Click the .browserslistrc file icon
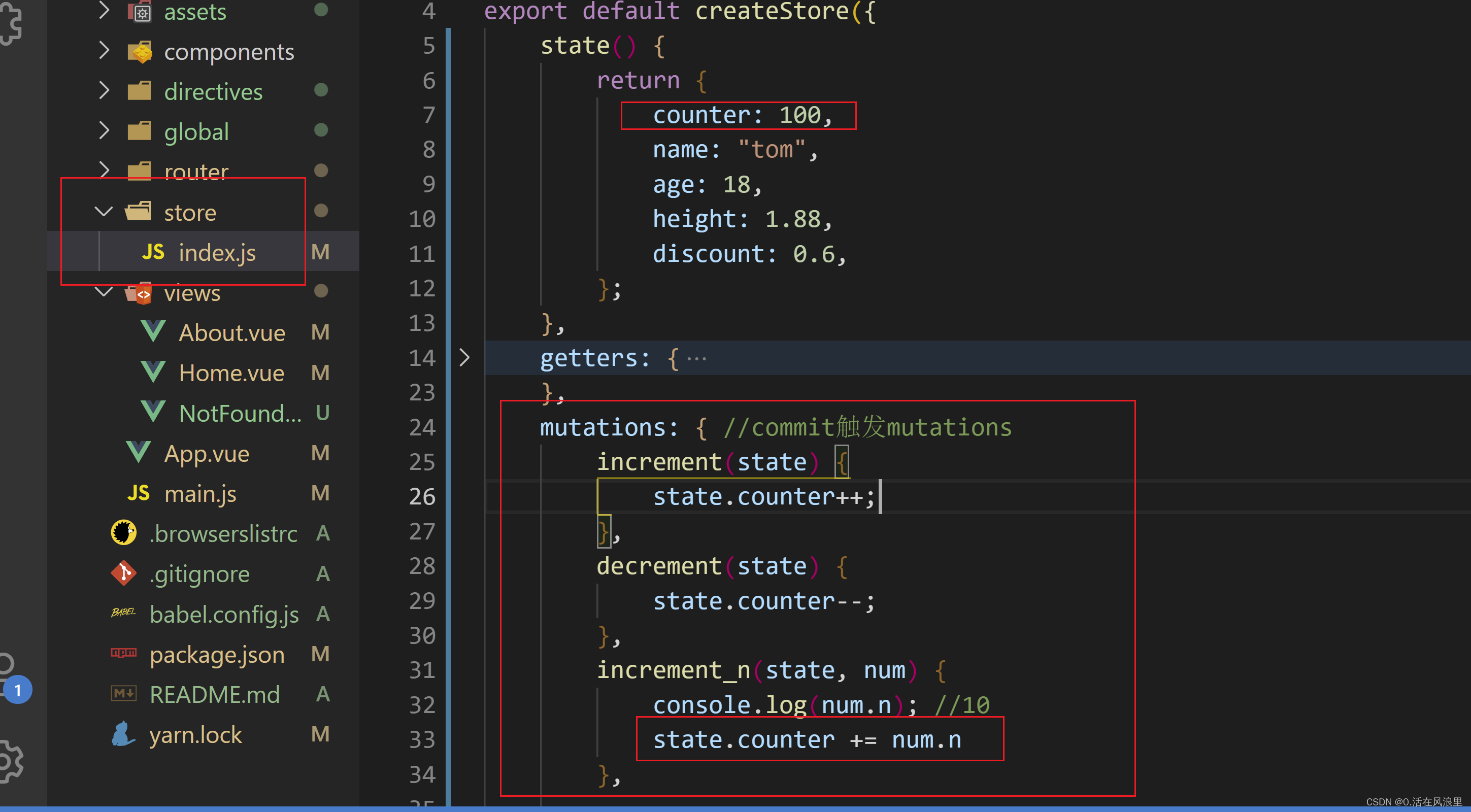The width and height of the screenshot is (1471, 812). [x=123, y=533]
